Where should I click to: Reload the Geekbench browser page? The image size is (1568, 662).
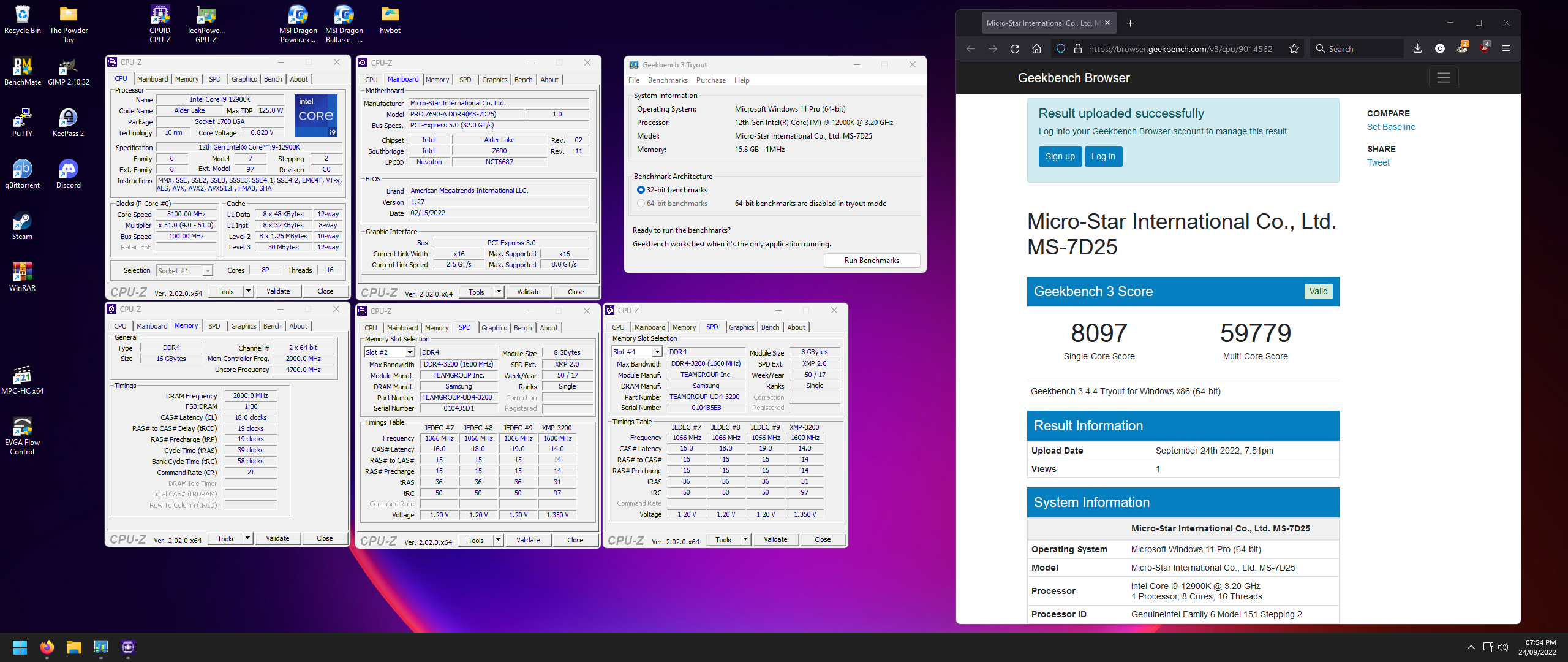[1015, 49]
